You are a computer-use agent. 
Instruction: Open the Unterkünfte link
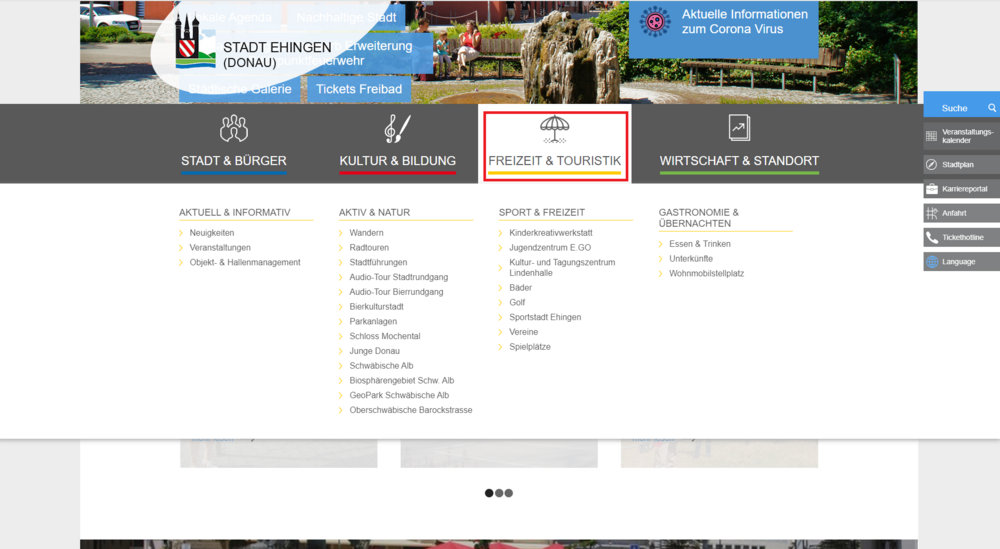pyautogui.click(x=691, y=258)
